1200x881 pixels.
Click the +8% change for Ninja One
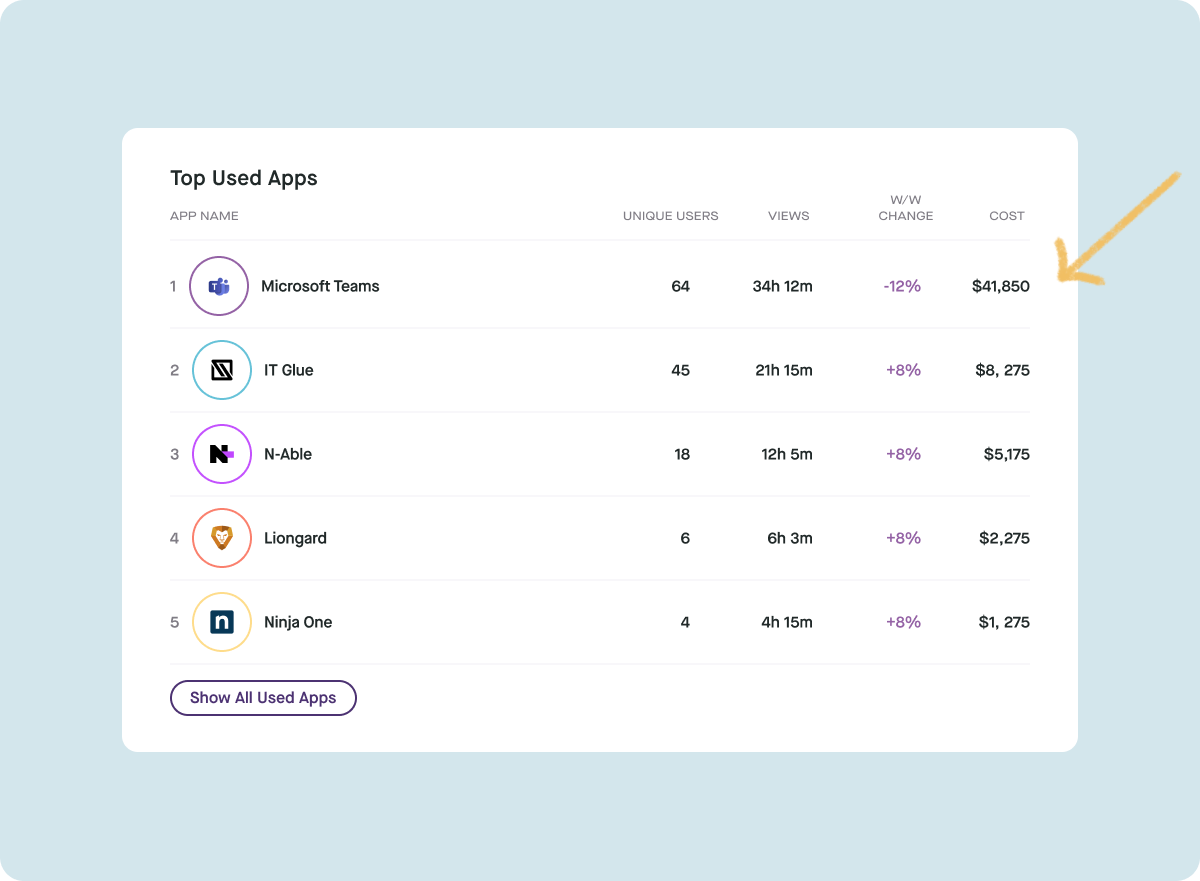[x=903, y=622]
